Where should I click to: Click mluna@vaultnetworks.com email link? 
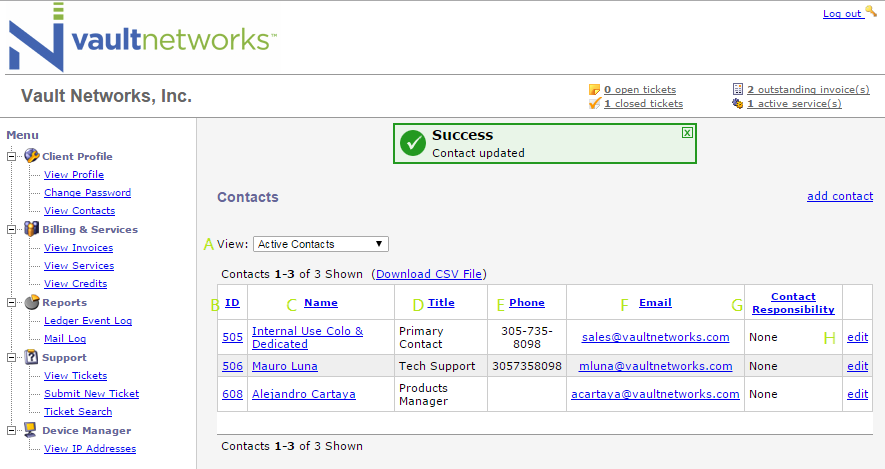655,366
